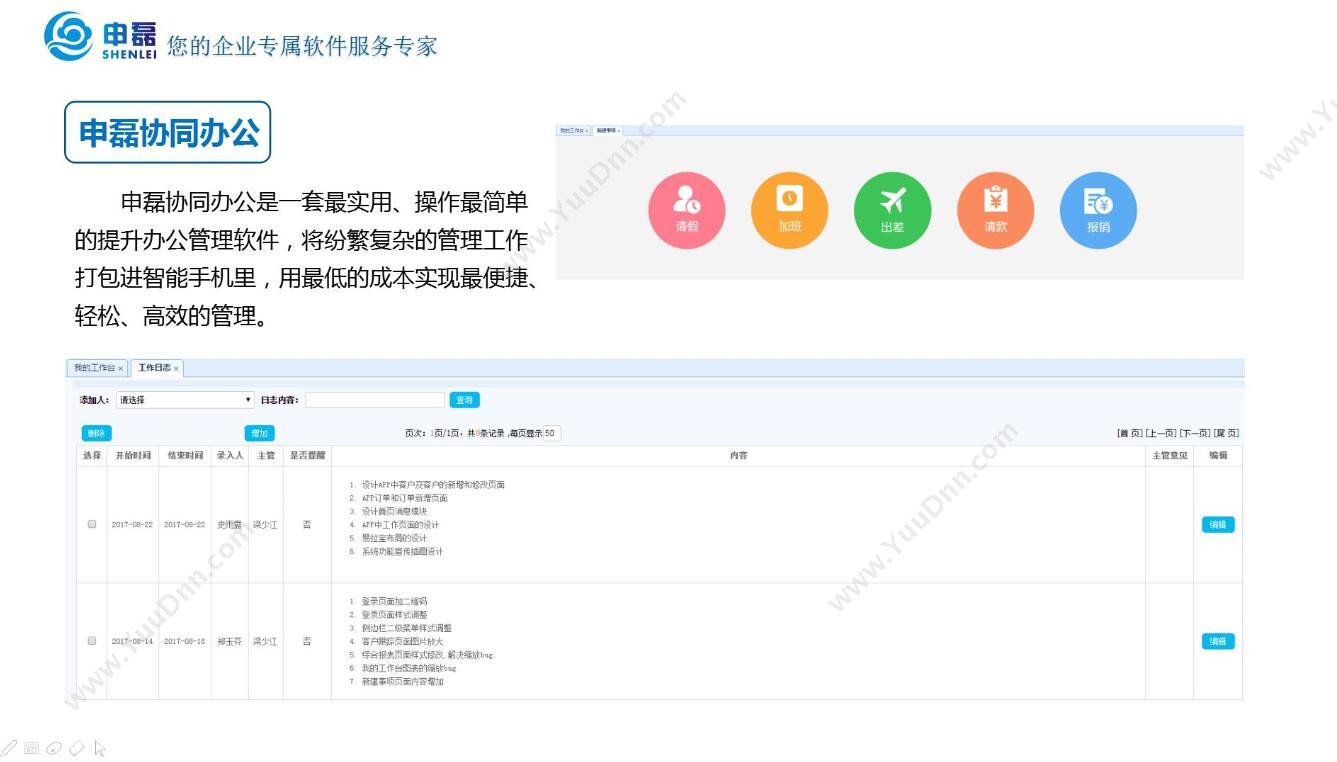
Task: Select the pen annotation tool at bottom left
Action: pos(10,747)
